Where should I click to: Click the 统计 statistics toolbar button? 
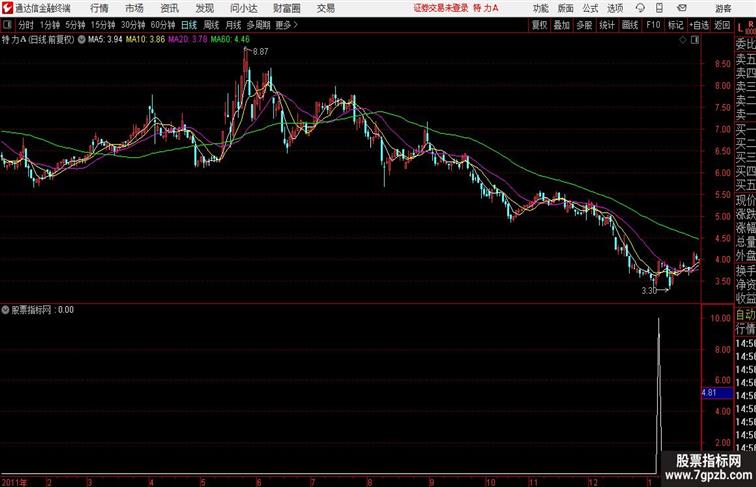(x=607, y=25)
